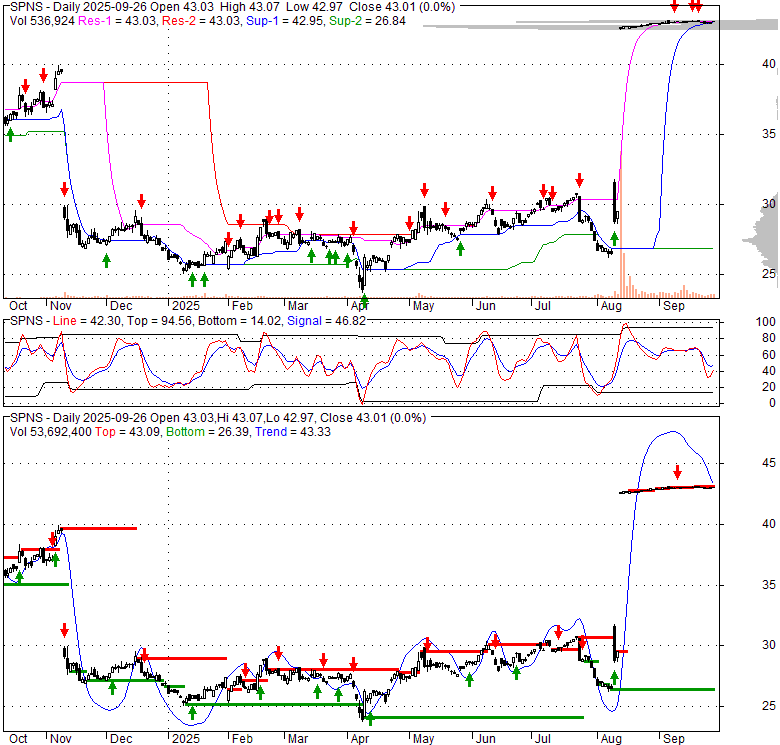
Task: Click the 'Aug' month label under bottom chart
Action: click(611, 739)
